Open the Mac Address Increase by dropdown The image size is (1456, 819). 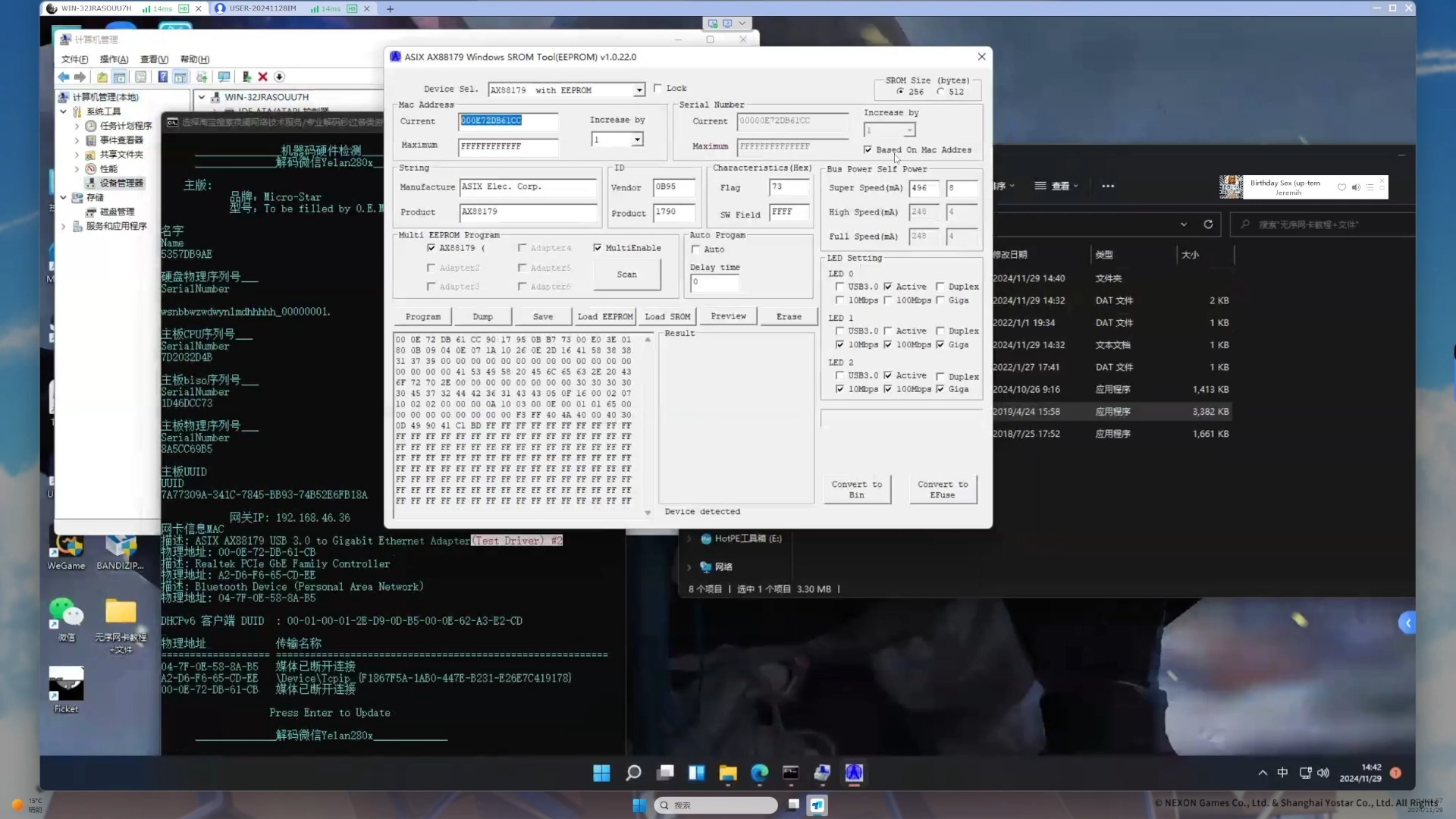click(x=637, y=140)
